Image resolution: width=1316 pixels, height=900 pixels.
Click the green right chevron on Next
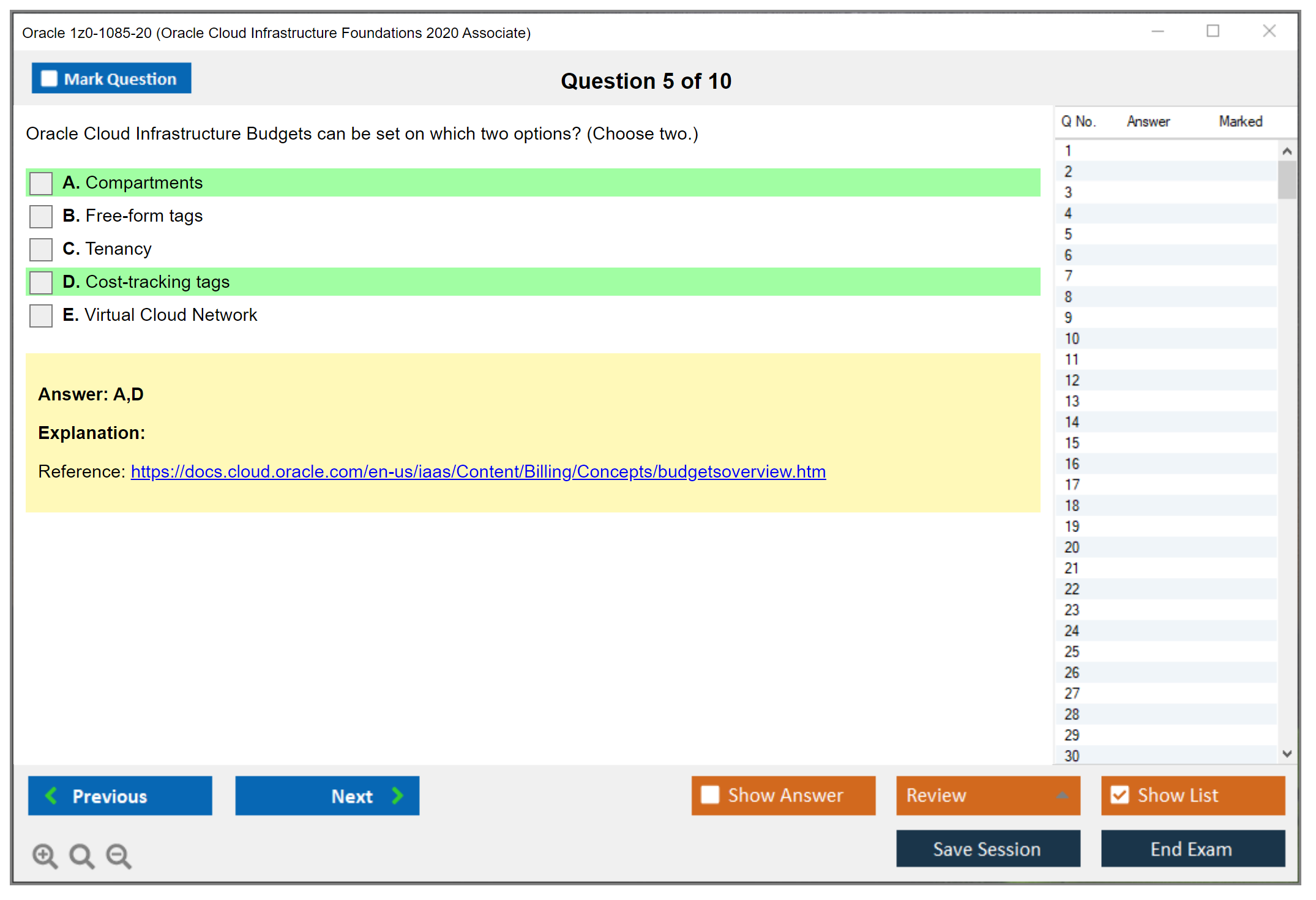pyautogui.click(x=398, y=795)
